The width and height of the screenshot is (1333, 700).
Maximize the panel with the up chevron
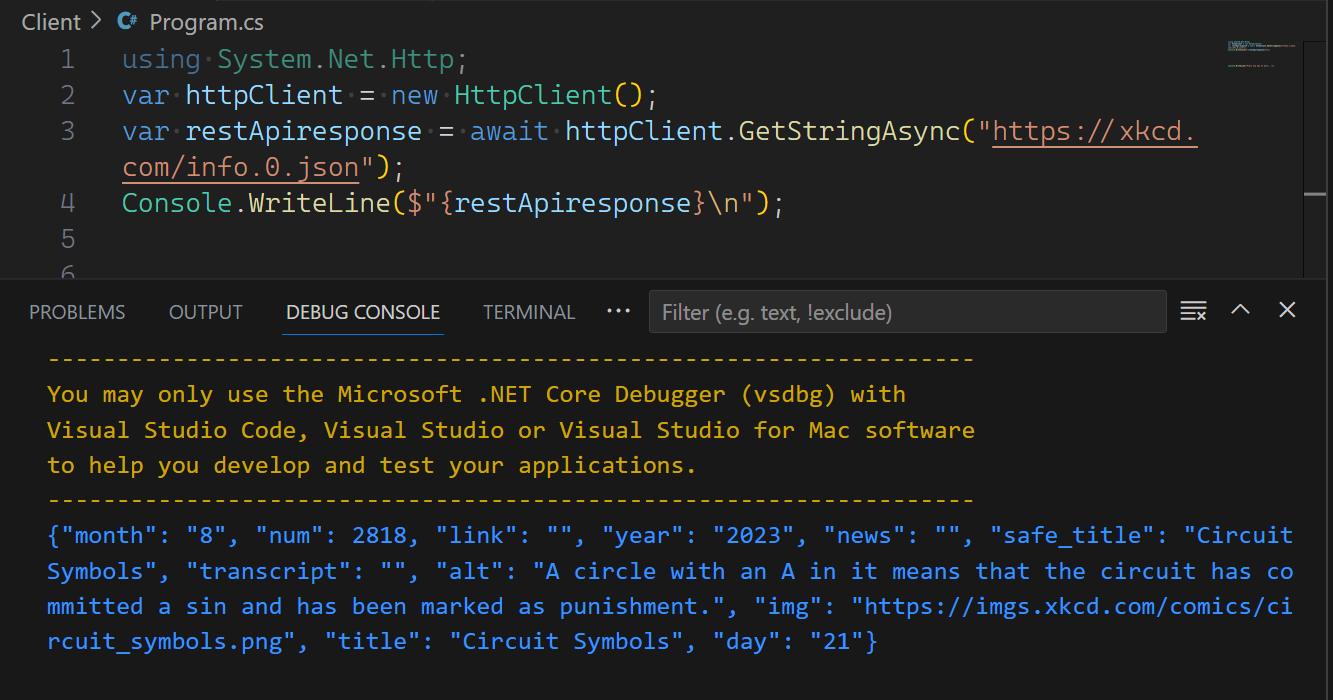click(1240, 310)
